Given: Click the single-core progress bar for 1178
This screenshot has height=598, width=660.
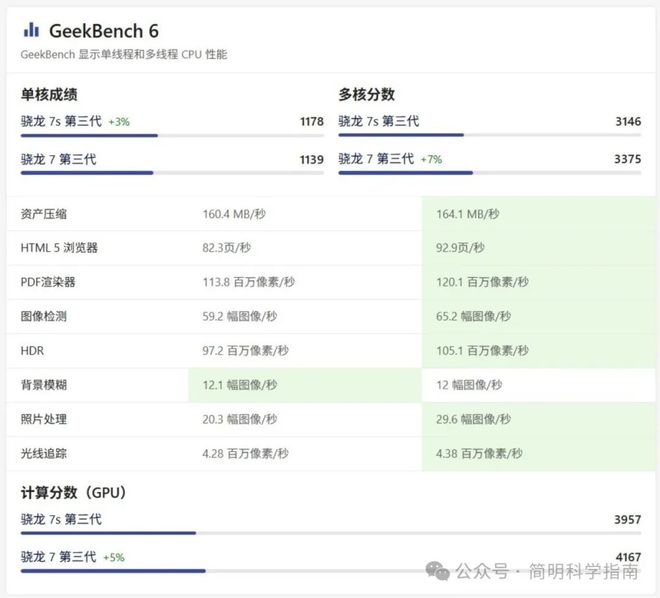Looking at the screenshot, I should point(173,136).
